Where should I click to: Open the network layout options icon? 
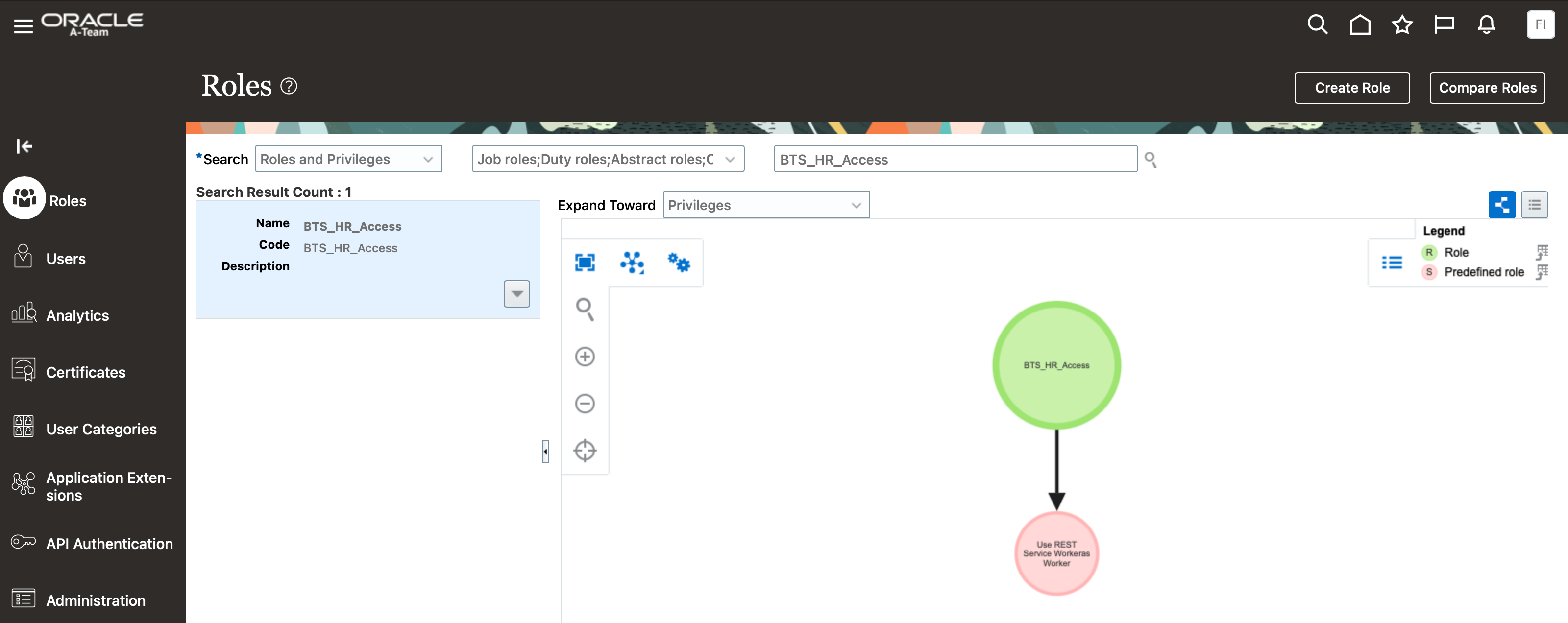(x=632, y=262)
